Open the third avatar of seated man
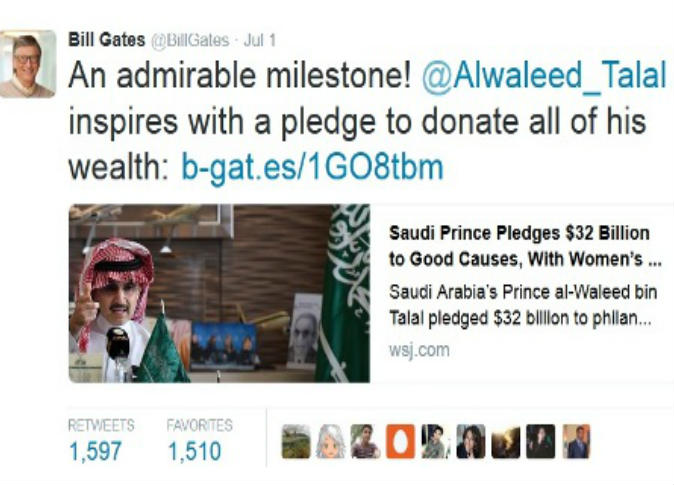 366,441
